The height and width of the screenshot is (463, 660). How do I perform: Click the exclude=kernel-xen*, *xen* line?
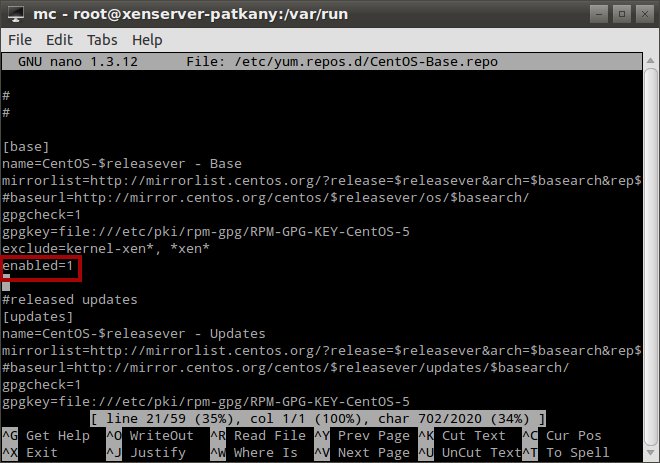pos(106,249)
